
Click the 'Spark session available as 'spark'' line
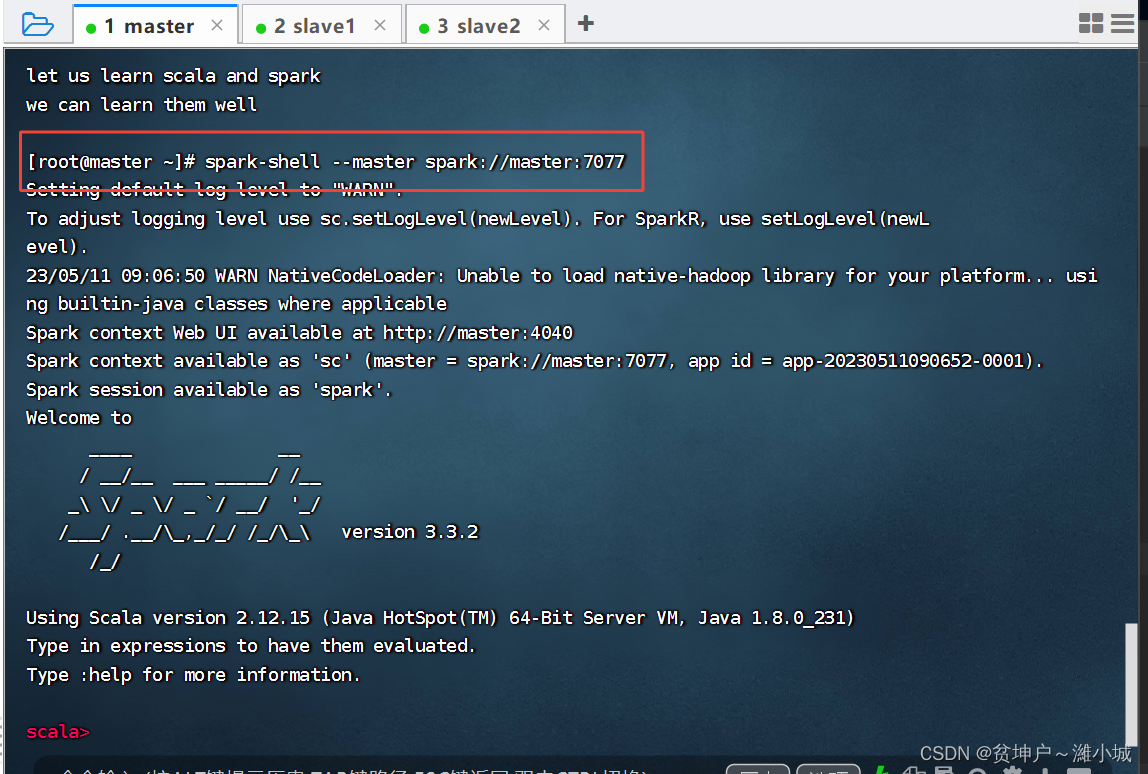(x=209, y=390)
